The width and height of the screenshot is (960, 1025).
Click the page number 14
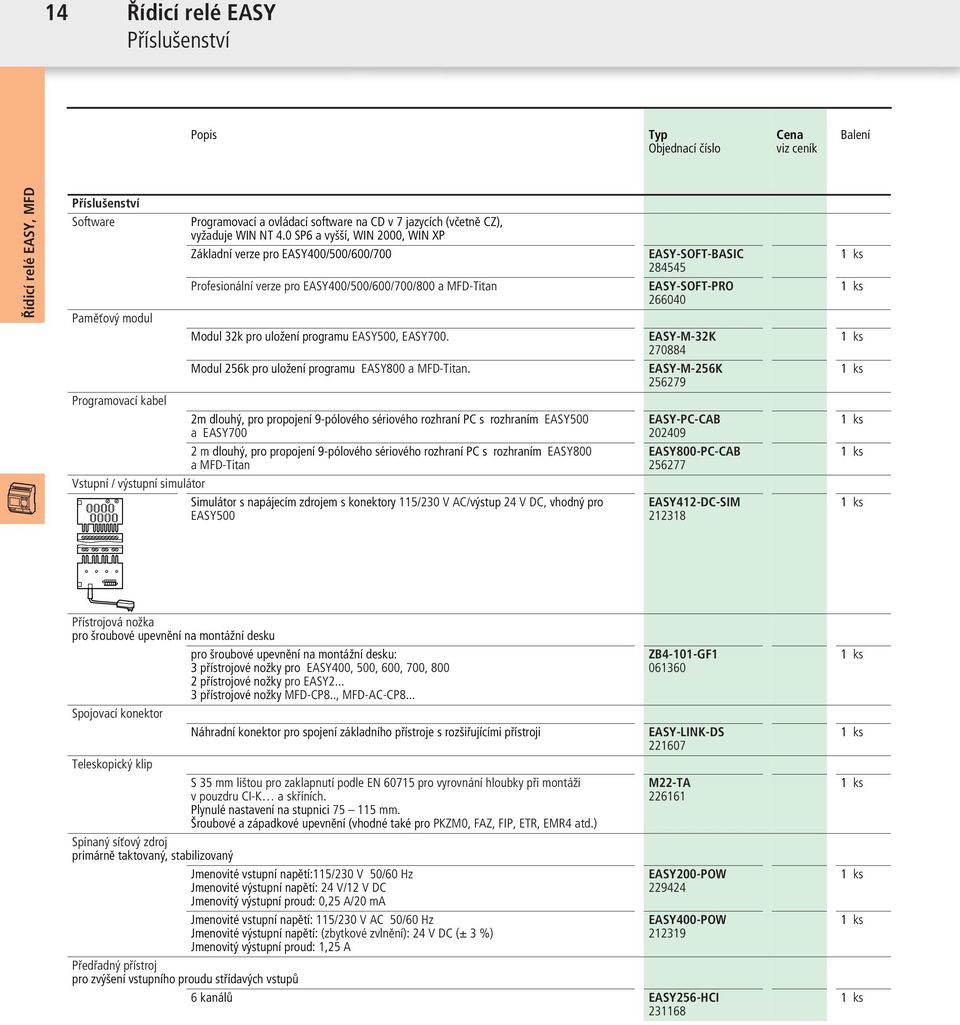click(56, 12)
